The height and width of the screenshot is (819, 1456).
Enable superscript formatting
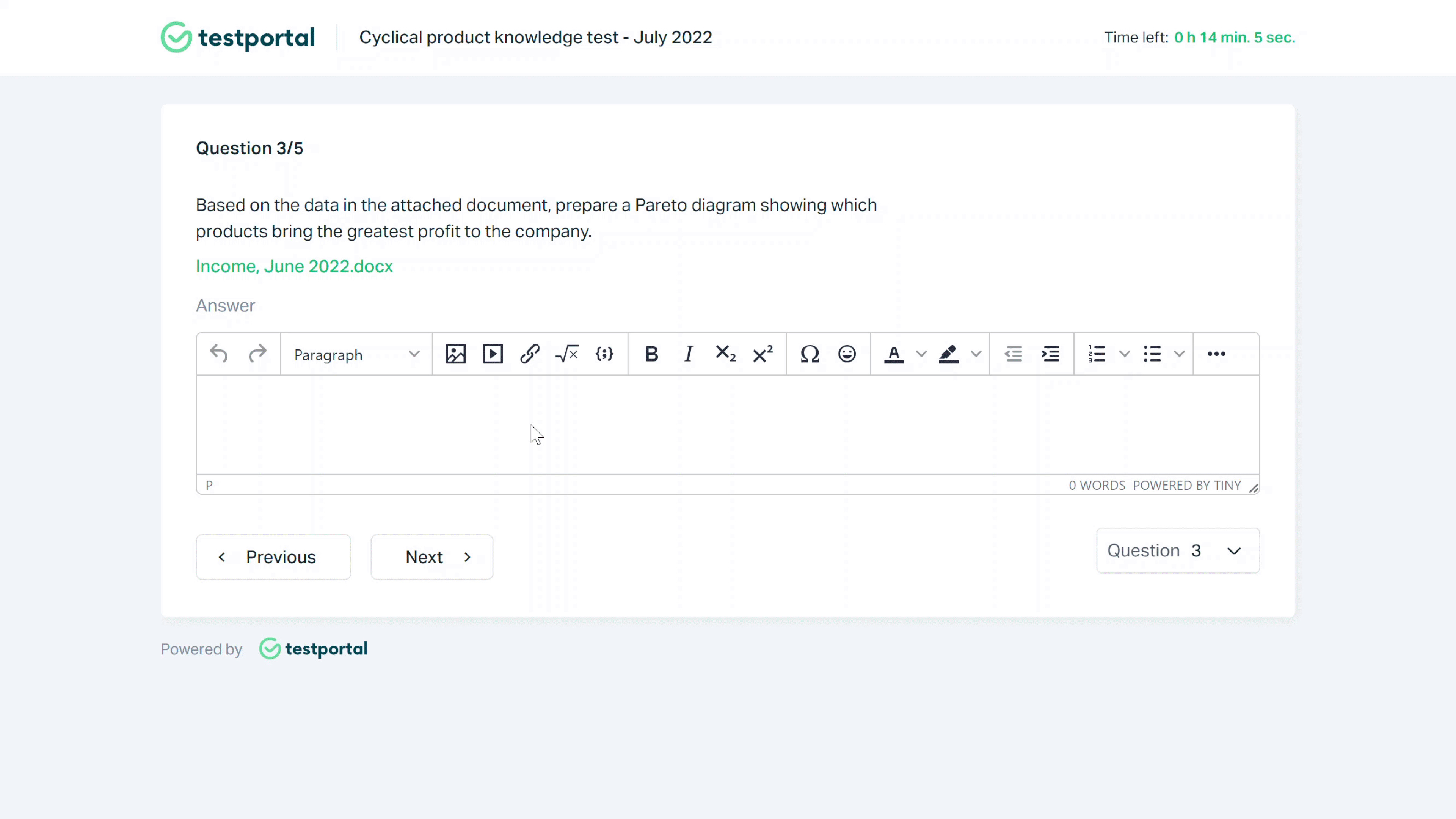point(763,354)
